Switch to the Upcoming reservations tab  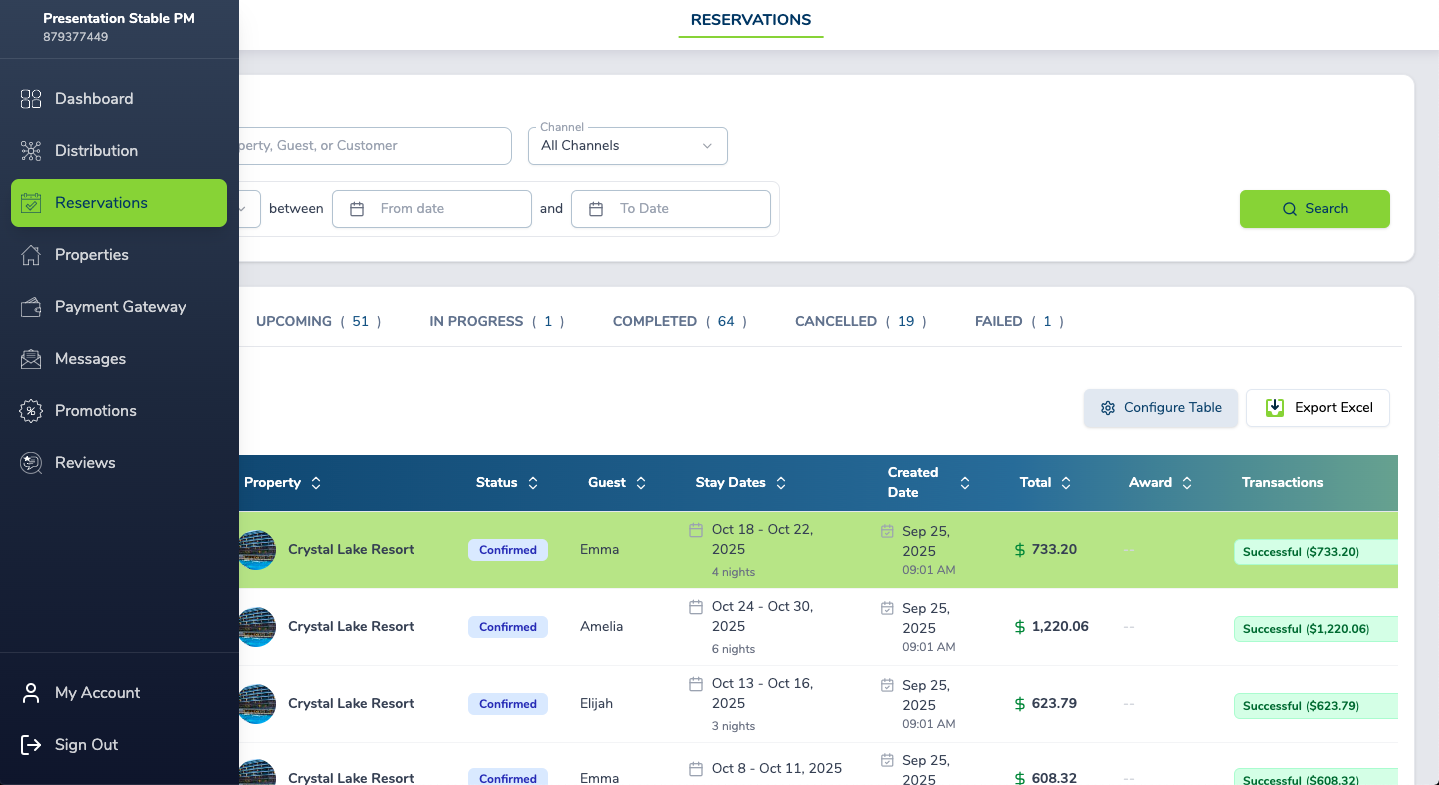tap(318, 322)
